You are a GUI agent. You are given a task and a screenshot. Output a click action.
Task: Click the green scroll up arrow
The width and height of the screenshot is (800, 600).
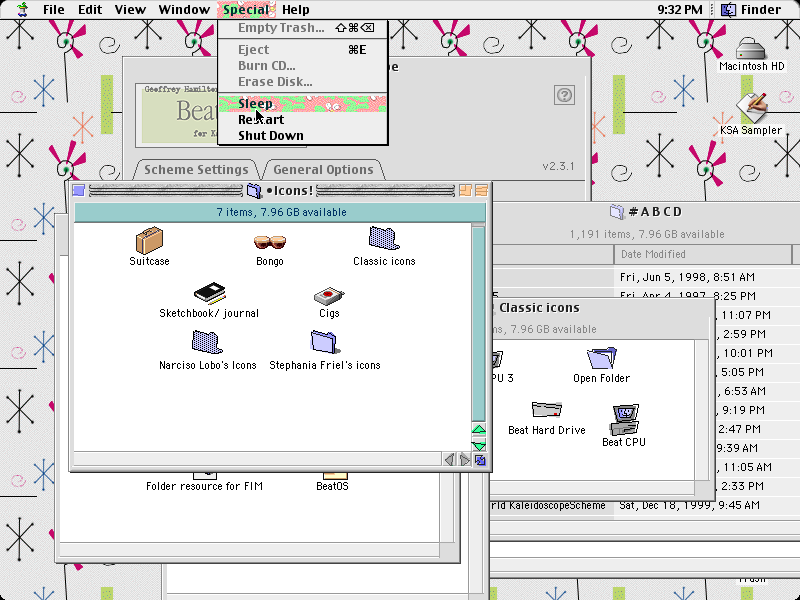pyautogui.click(x=479, y=430)
